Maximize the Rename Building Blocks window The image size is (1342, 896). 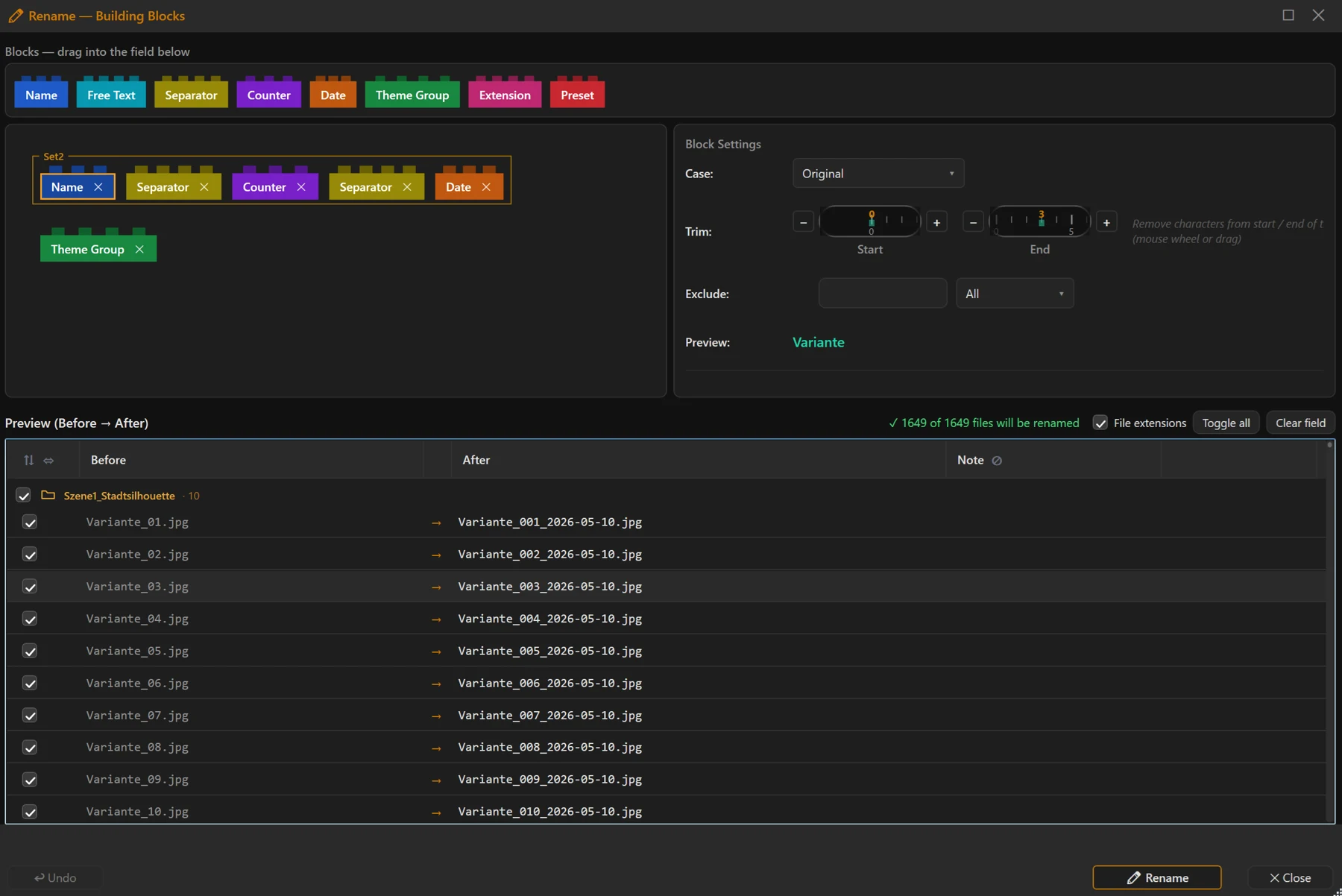1288,15
